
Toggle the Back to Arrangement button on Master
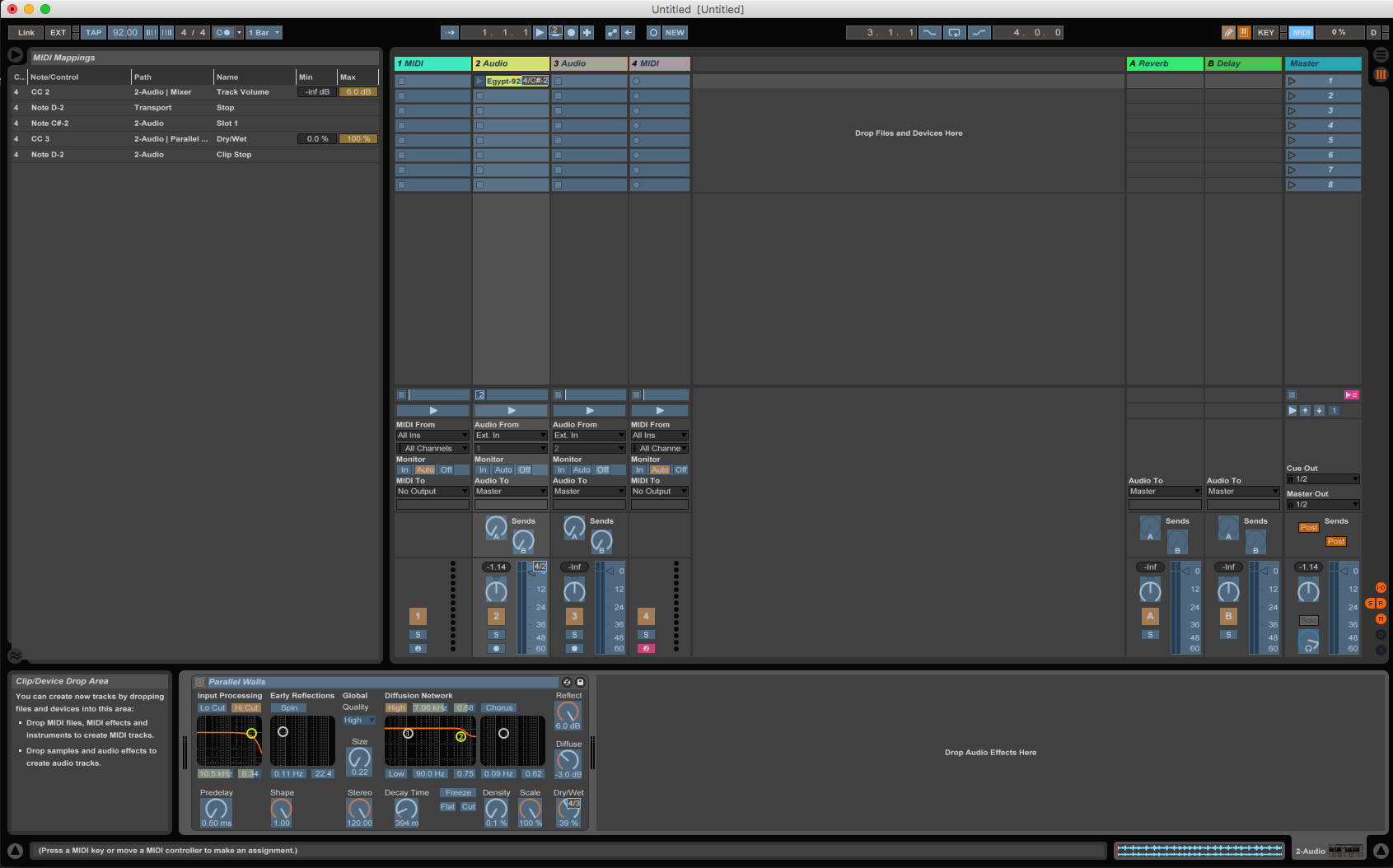pos(1351,395)
